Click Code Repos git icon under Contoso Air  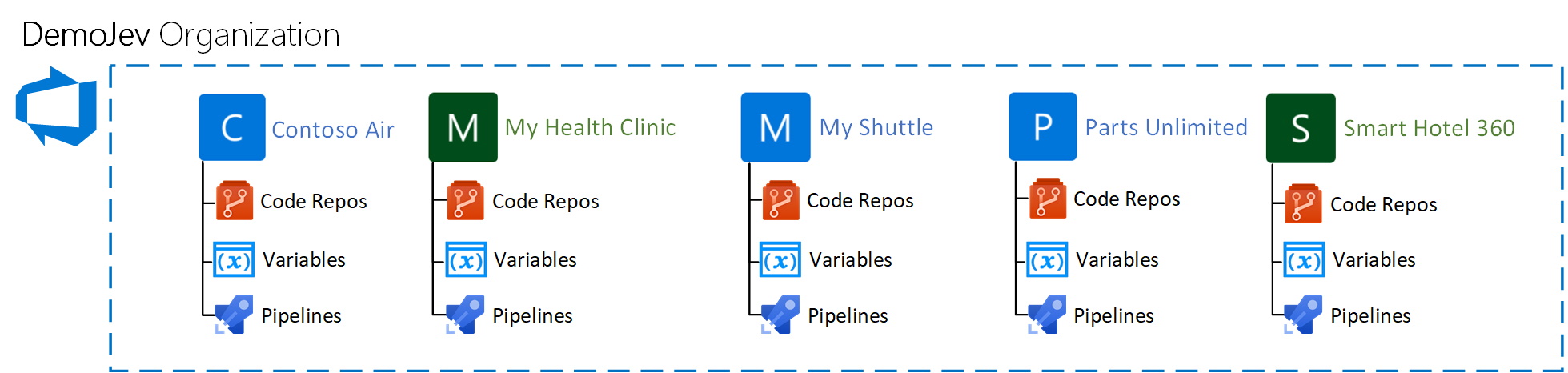click(x=235, y=200)
